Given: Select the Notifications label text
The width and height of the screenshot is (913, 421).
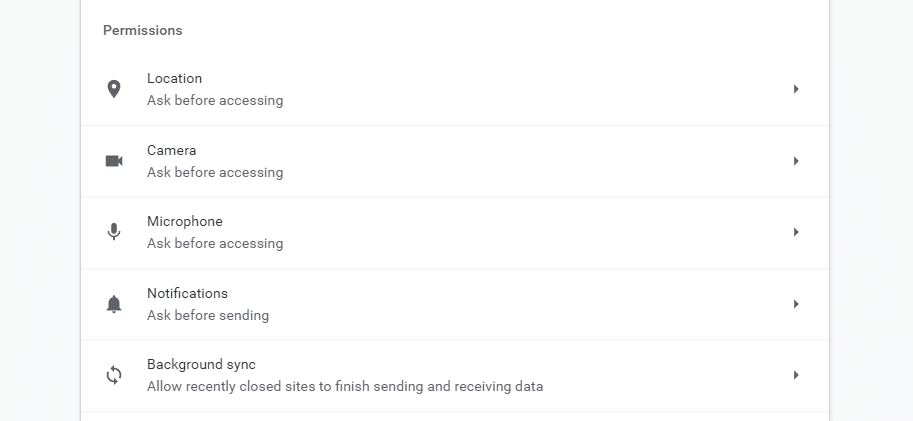Looking at the screenshot, I should 187,293.
